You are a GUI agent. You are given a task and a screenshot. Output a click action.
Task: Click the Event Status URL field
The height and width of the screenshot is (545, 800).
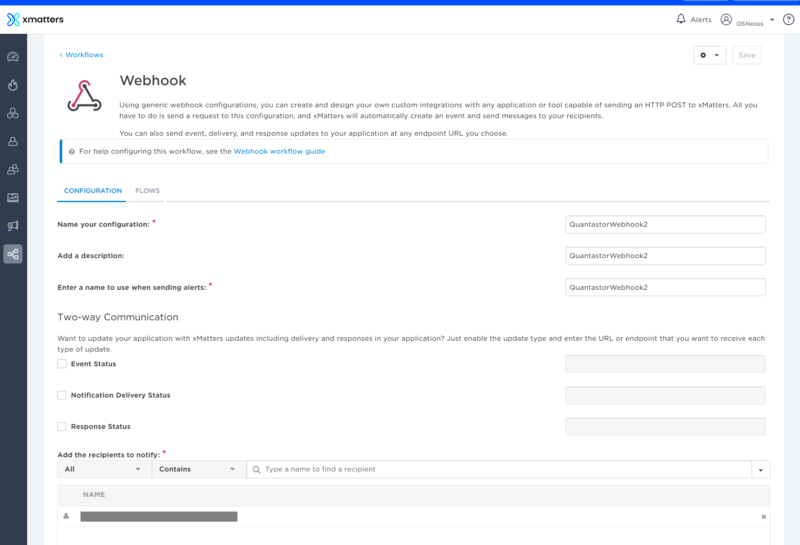coord(665,364)
